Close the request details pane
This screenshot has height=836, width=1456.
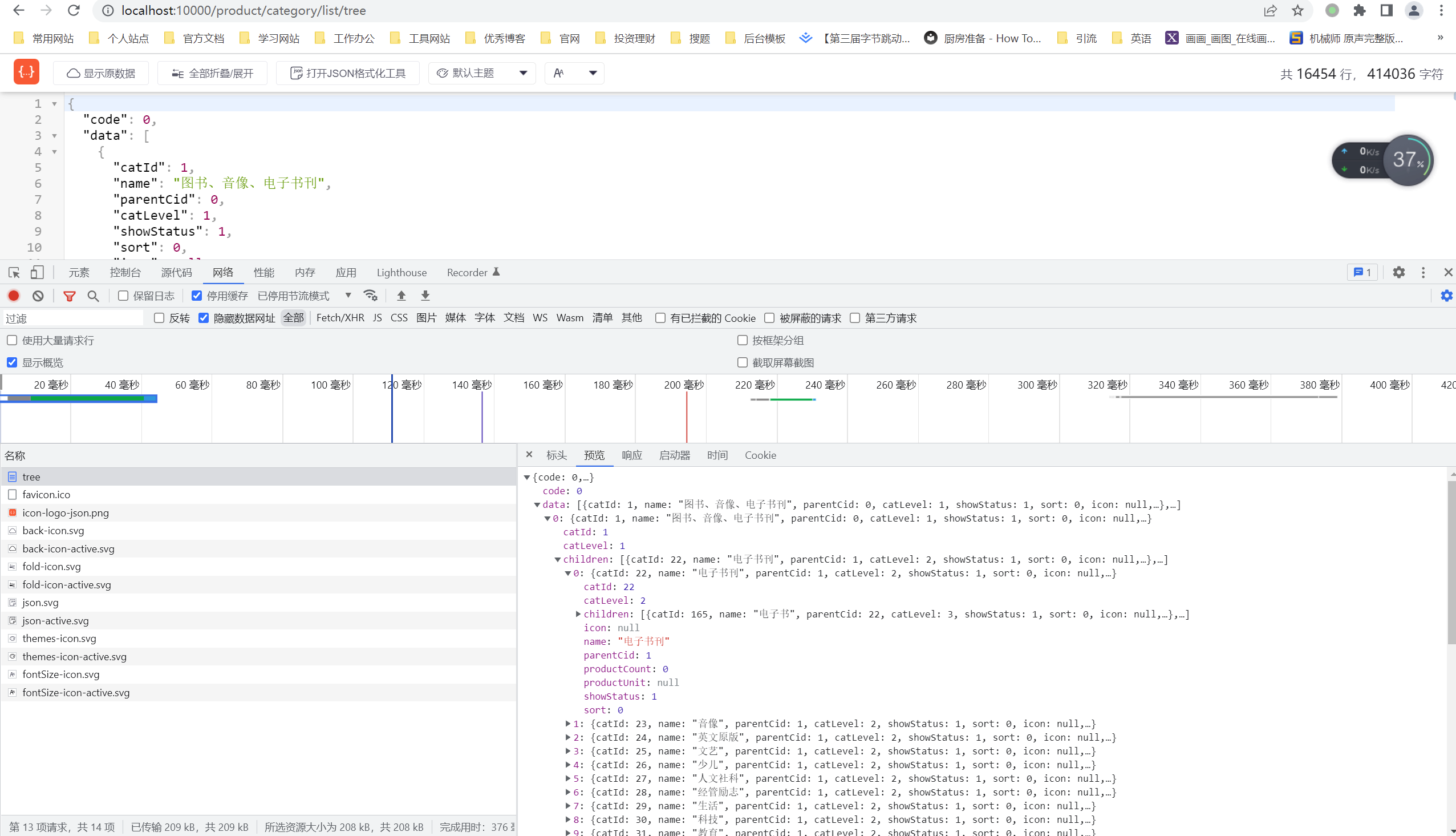click(529, 455)
